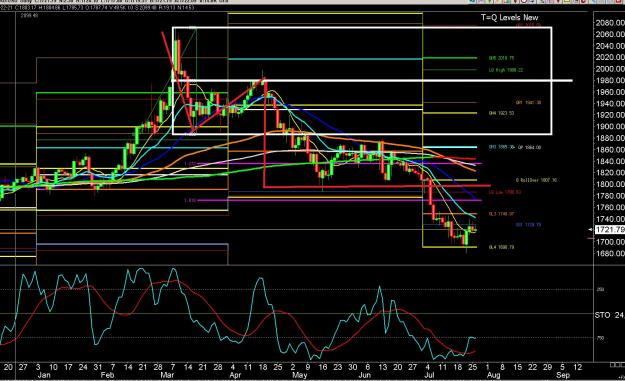Viewport: 625px width, 381px height.
Task: Click the green level label near 2020
Action: 501,58
